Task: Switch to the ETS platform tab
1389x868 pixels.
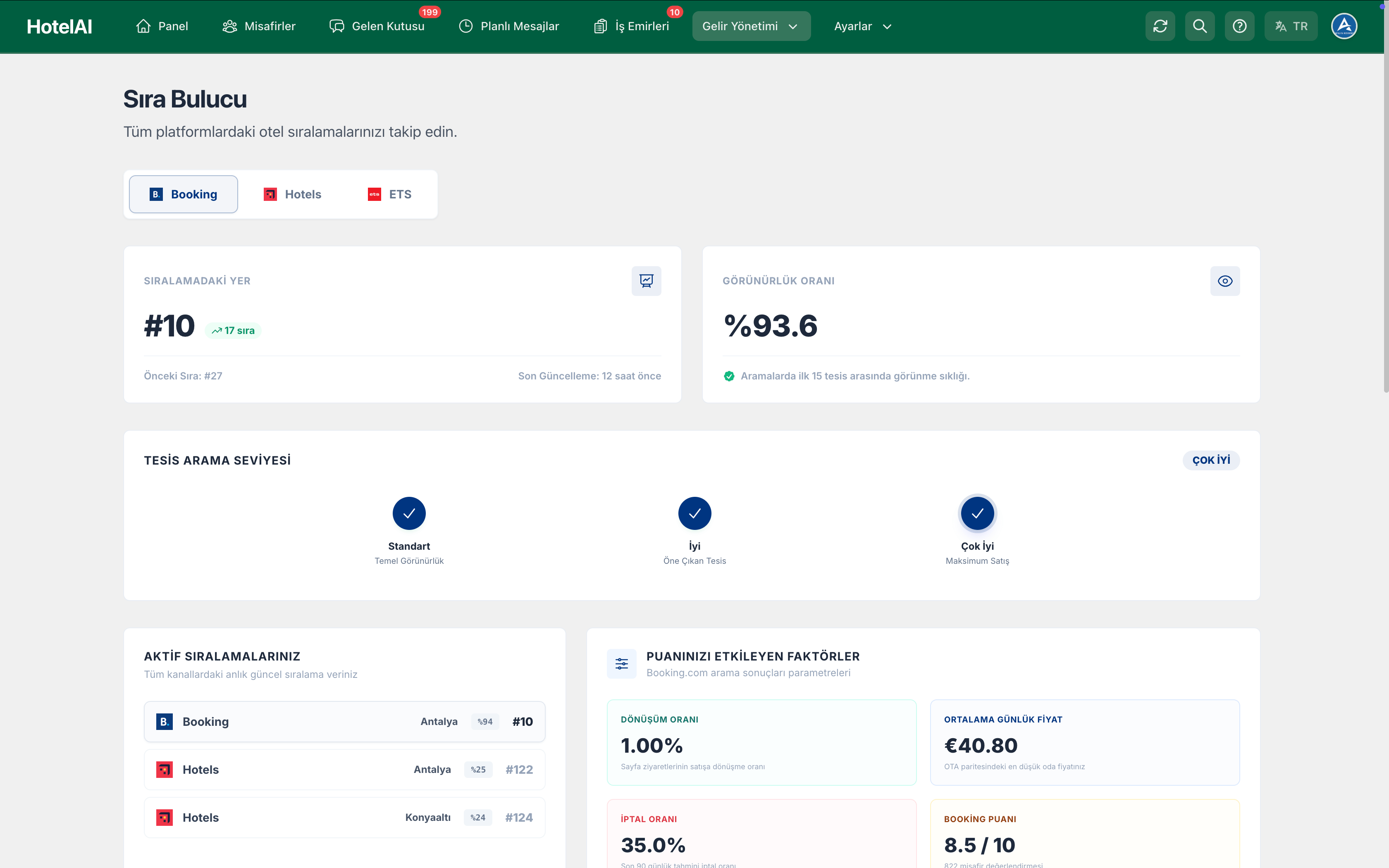Action: click(x=390, y=194)
